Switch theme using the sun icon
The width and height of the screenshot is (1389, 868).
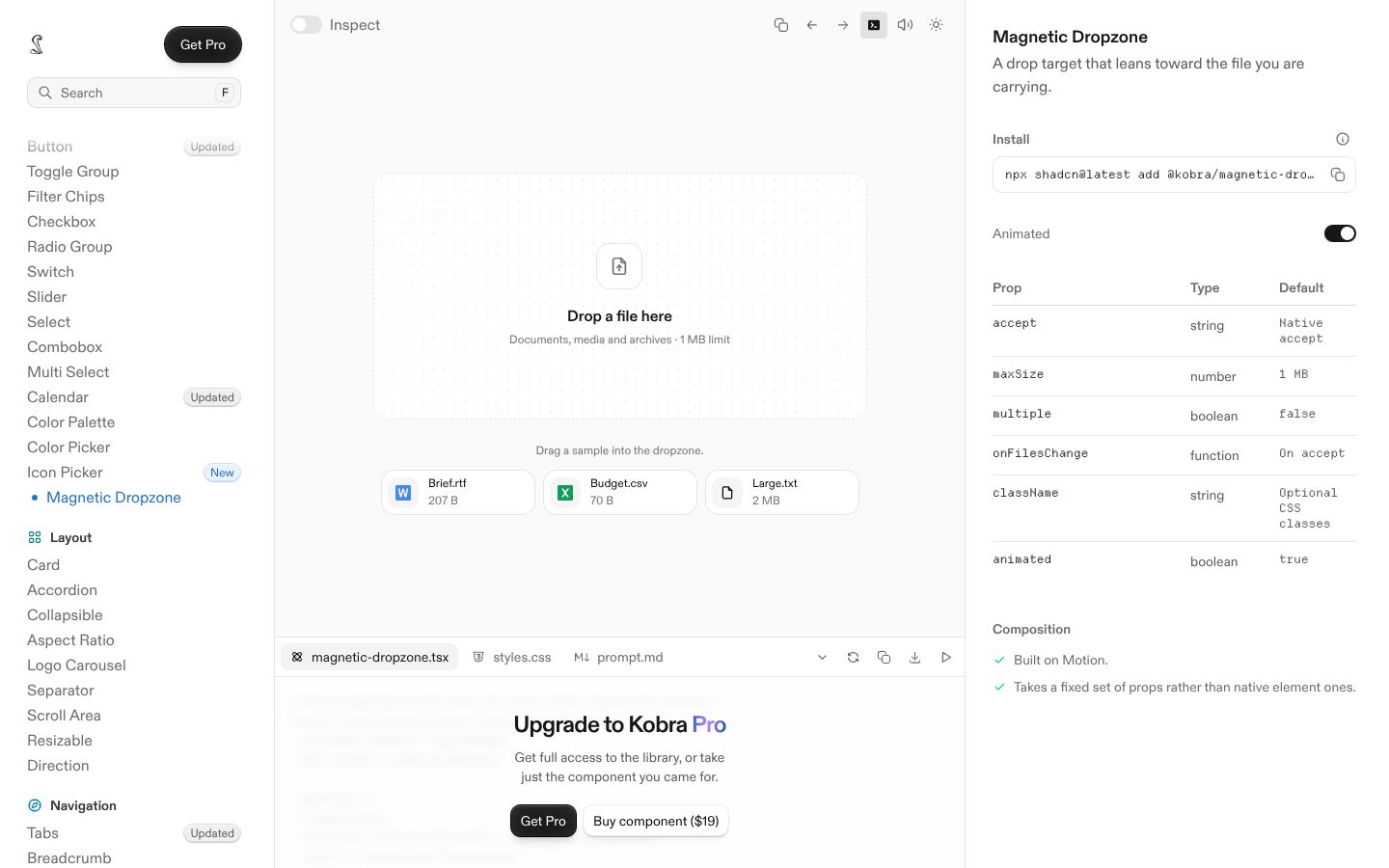click(936, 25)
